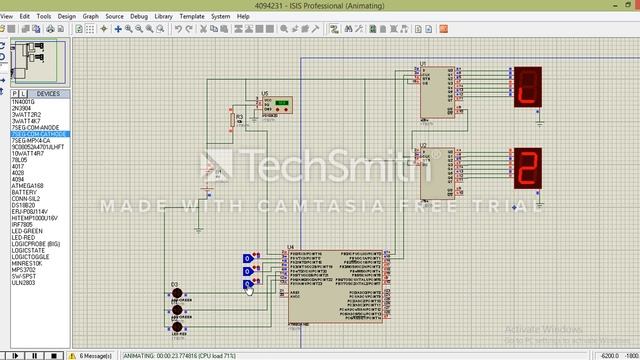Image resolution: width=640 pixels, height=360 pixels.
Task: Open the View menu
Action: tap(6, 16)
